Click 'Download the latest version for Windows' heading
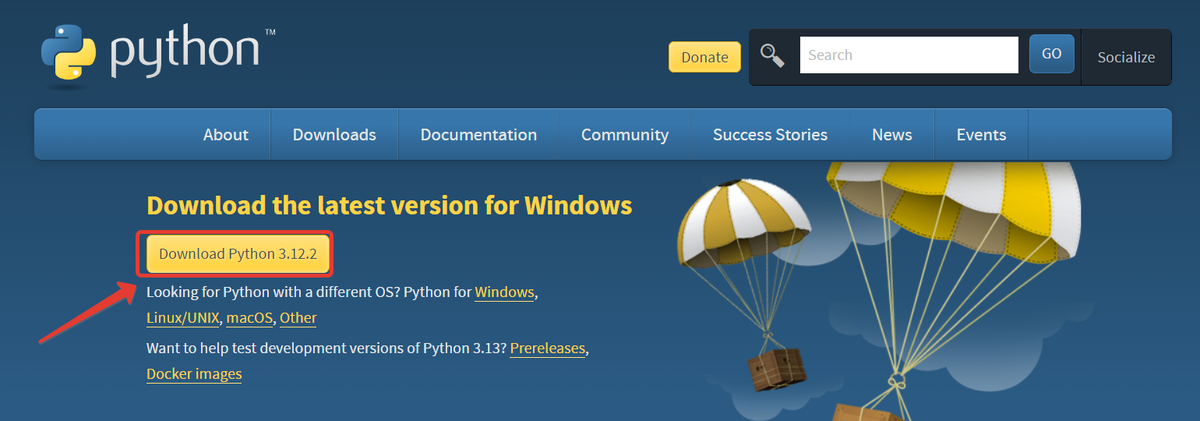Screen dimensions: 1200x421 tap(389, 206)
